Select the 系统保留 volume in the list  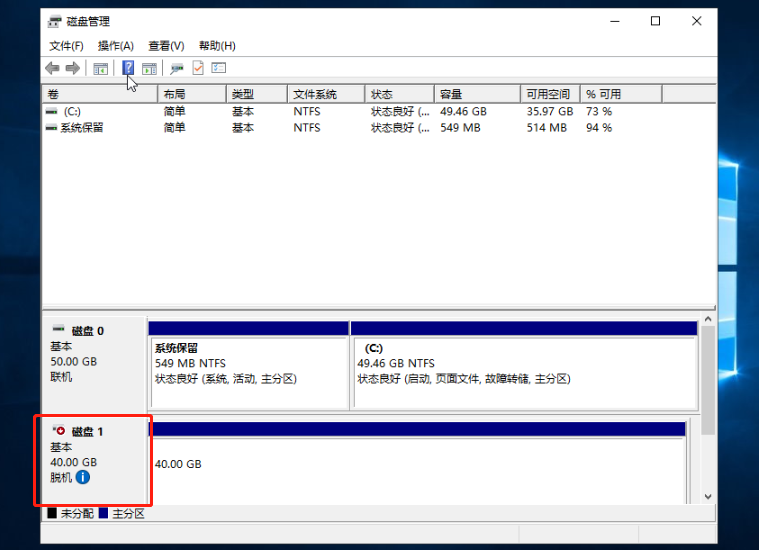coord(379,128)
